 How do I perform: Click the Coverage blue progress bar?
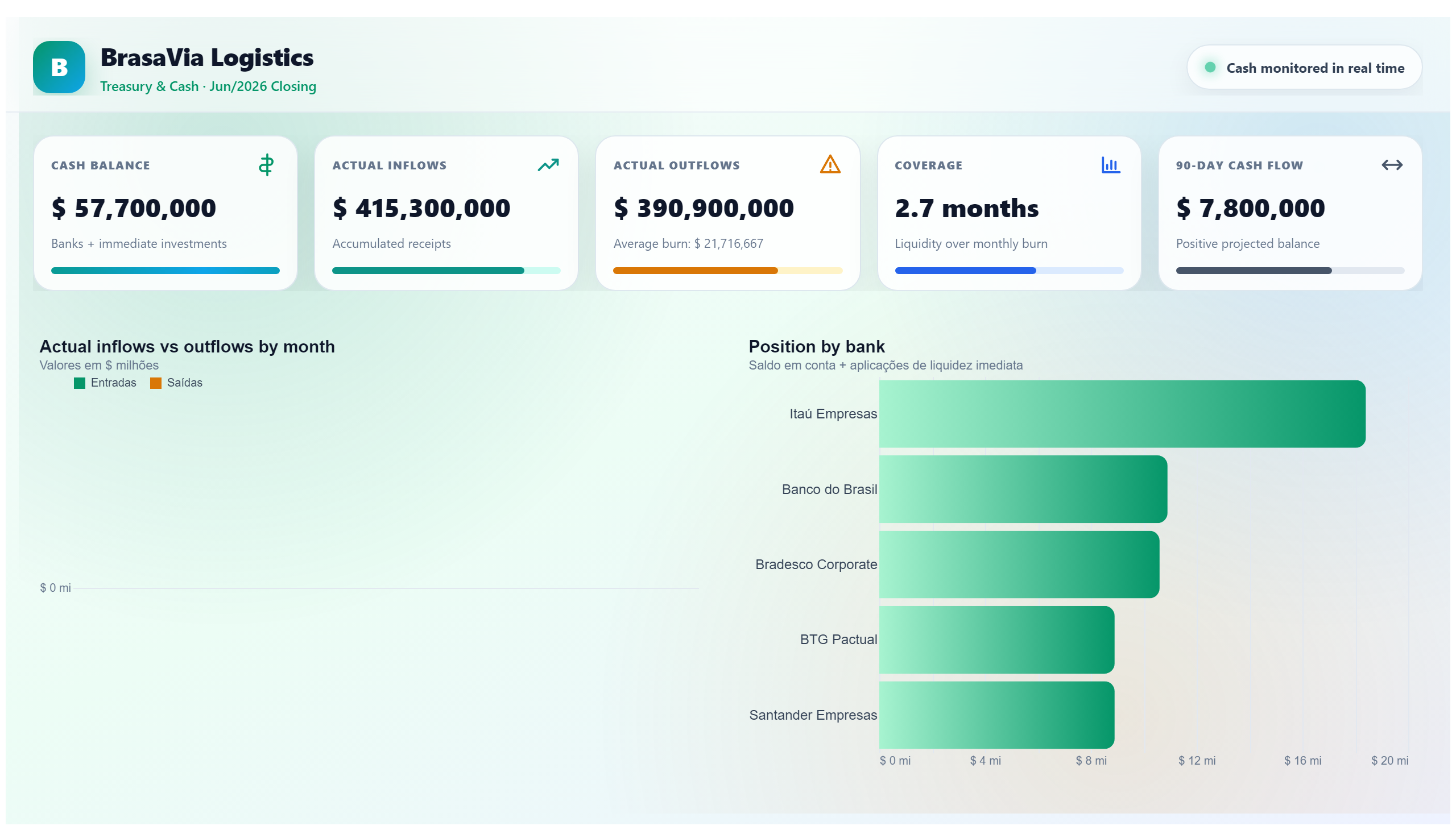(x=1009, y=271)
